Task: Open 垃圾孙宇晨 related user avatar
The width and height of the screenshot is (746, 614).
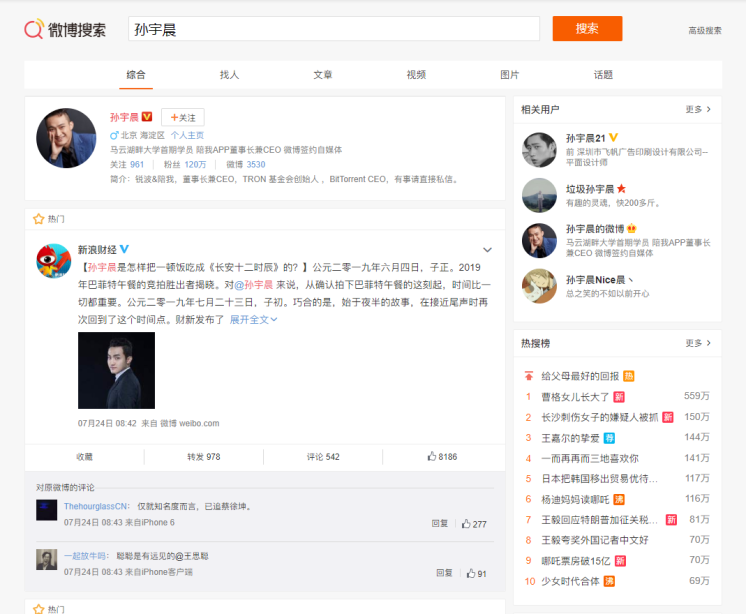Action: (539, 195)
